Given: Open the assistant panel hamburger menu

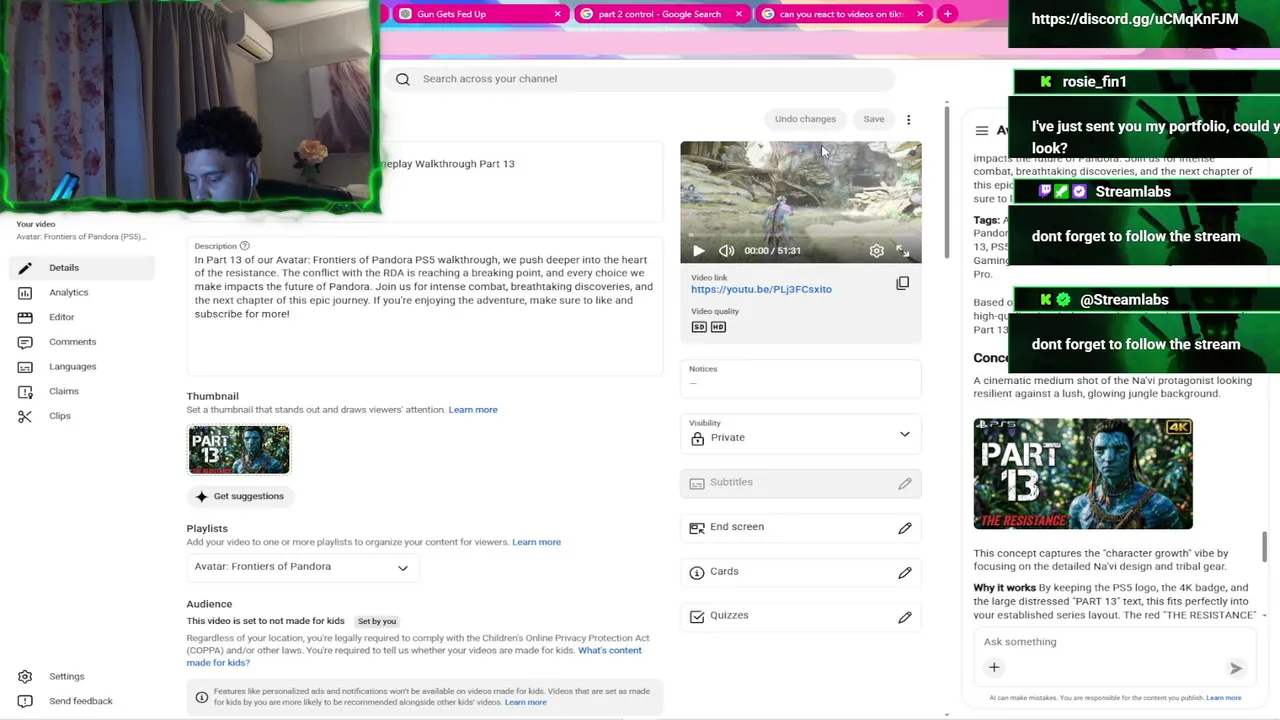Looking at the screenshot, I should (982, 131).
